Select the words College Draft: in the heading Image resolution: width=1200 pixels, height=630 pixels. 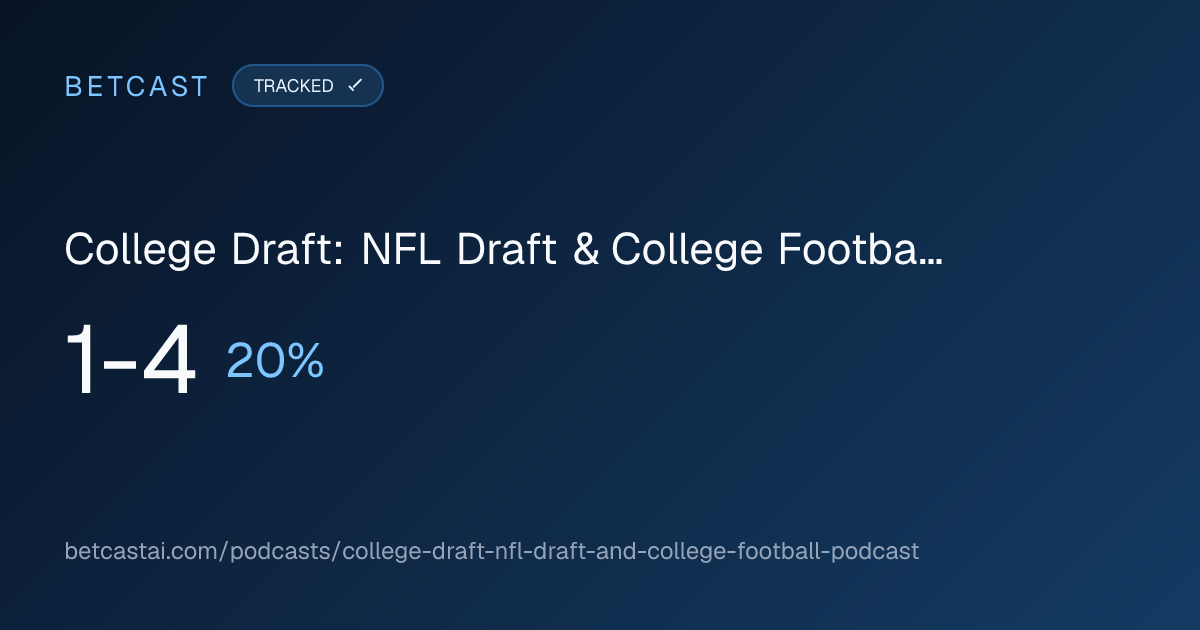[x=205, y=250]
